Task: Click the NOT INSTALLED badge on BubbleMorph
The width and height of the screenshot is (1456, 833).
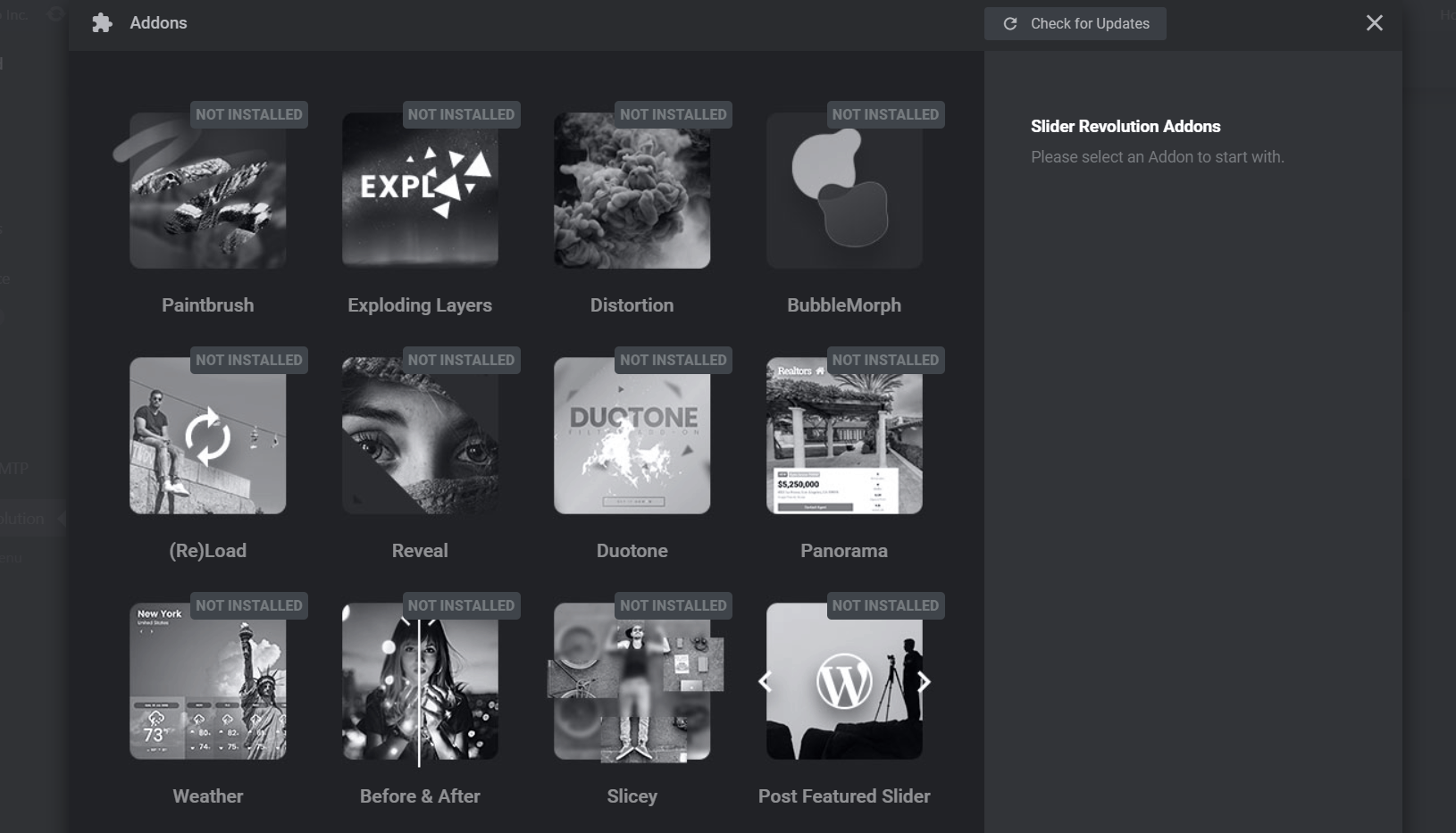Action: (885, 114)
